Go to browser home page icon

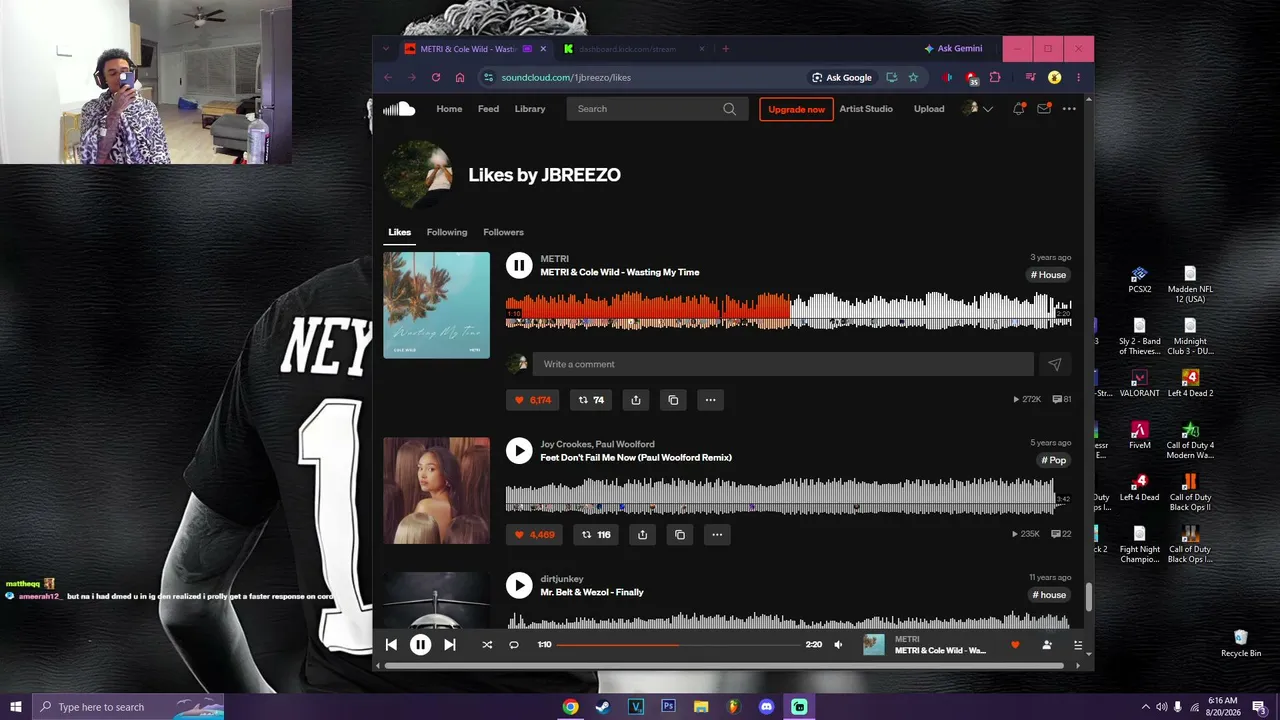pyautogui.click(x=460, y=77)
